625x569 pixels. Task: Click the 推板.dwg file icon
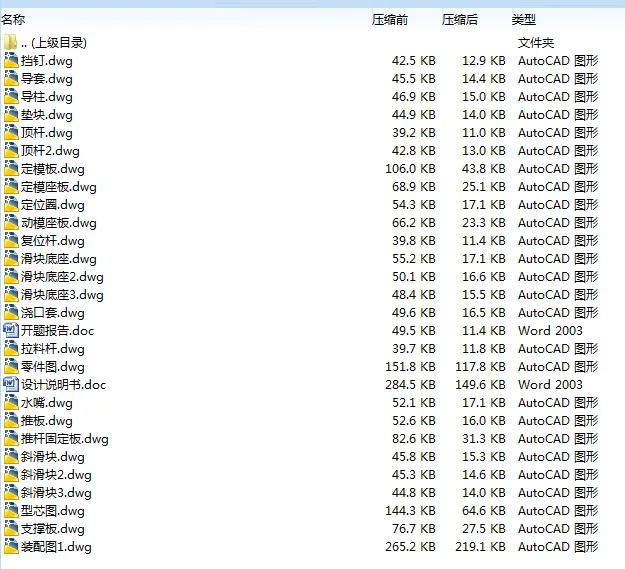pyautogui.click(x=11, y=420)
